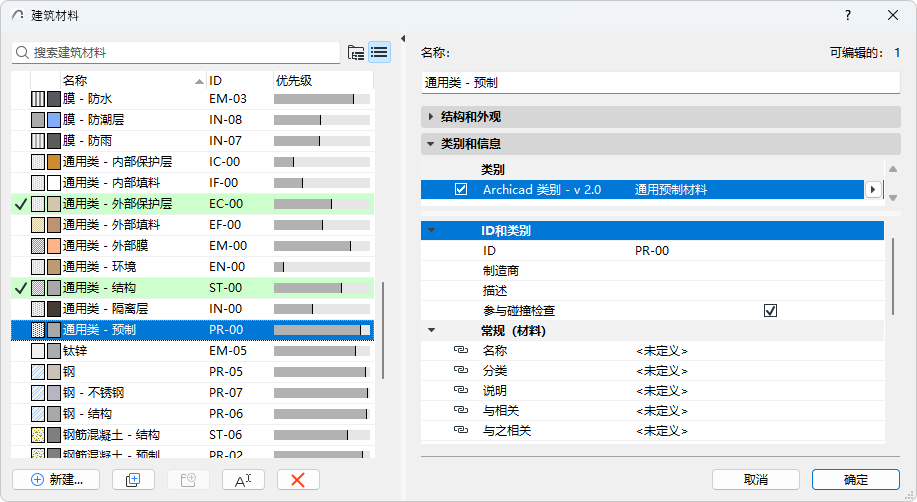Click the search magnifier icon
This screenshot has height=502, width=917.
(x=22, y=53)
